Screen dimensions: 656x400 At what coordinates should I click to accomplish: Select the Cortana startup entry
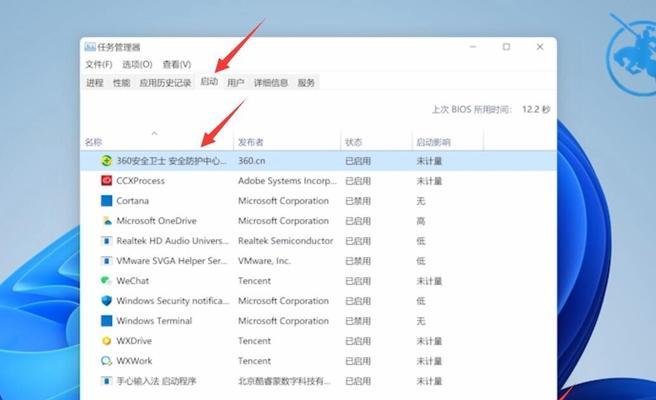tap(133, 201)
